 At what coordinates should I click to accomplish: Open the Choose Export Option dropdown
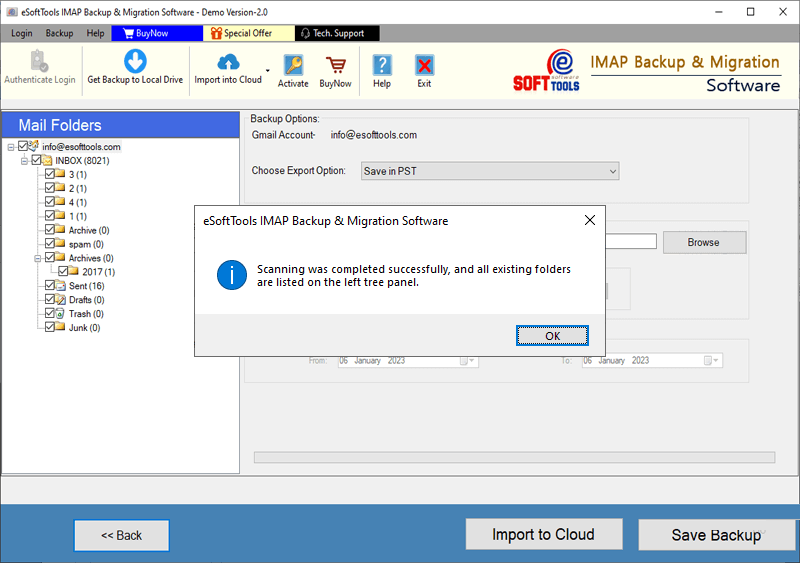tap(489, 171)
